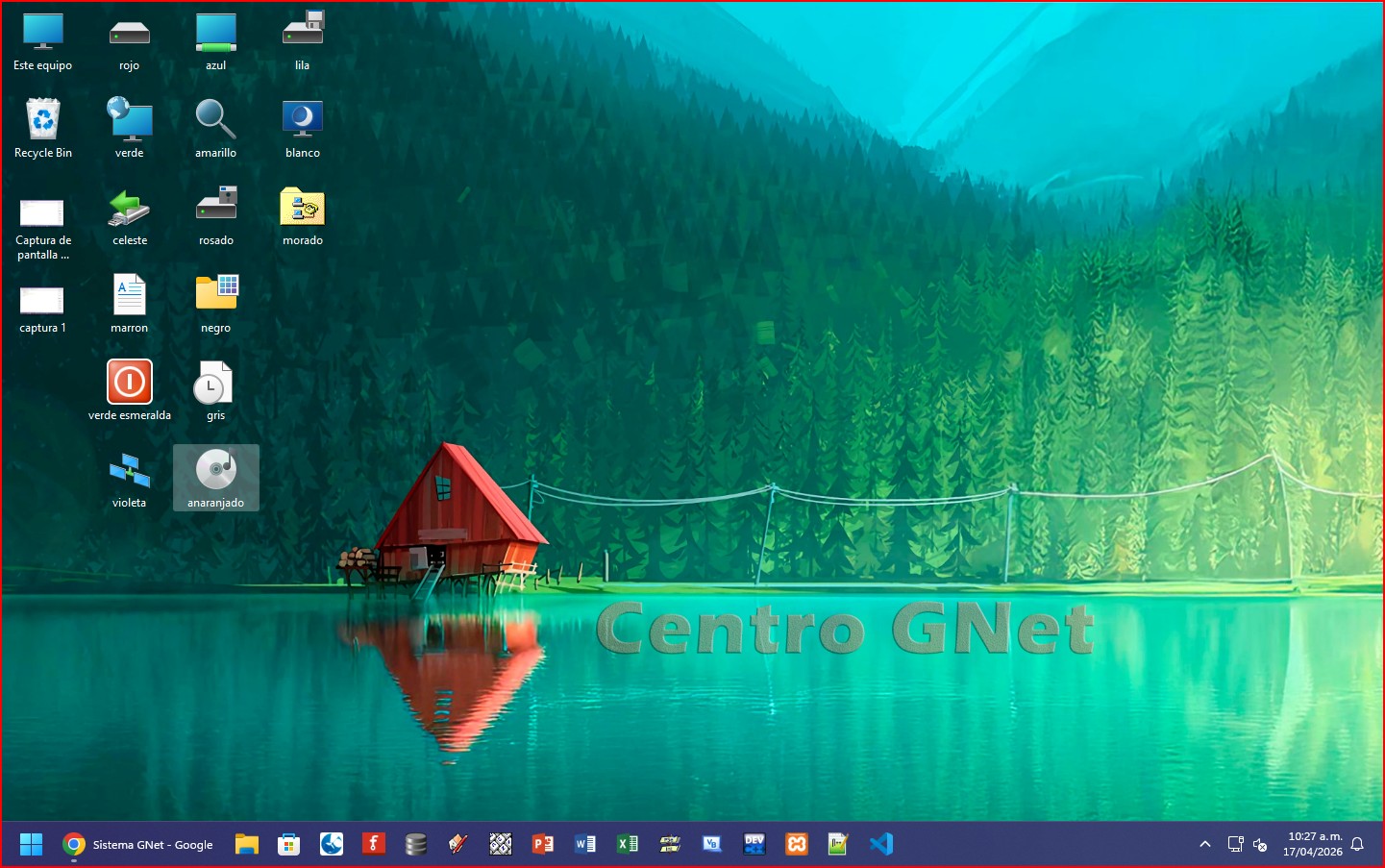Click the clock showing 10:27 a.m.
The width and height of the screenshot is (1385, 868).
1313,844
